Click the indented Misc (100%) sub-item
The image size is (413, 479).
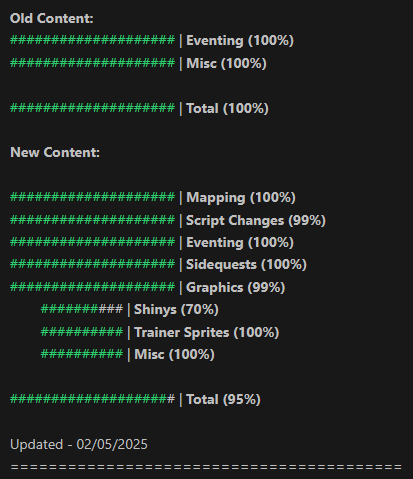pyautogui.click(x=174, y=354)
